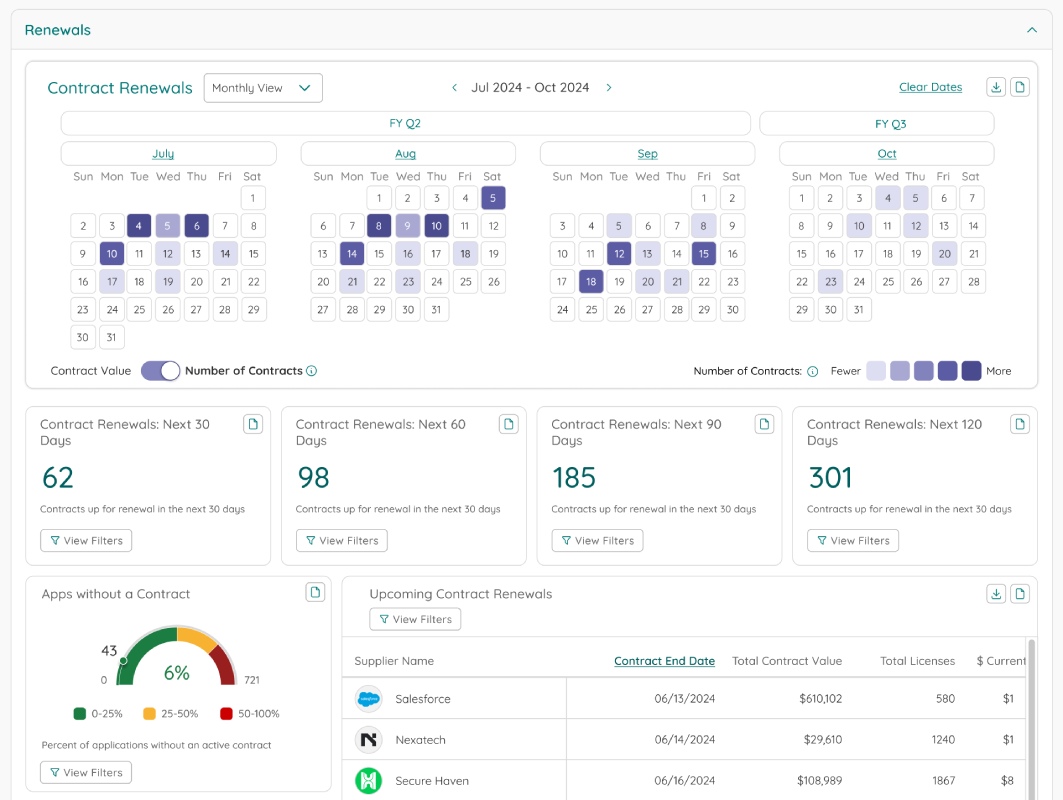The height and width of the screenshot is (800, 1063).
Task: Select the Oct month header
Action: pyautogui.click(x=887, y=154)
